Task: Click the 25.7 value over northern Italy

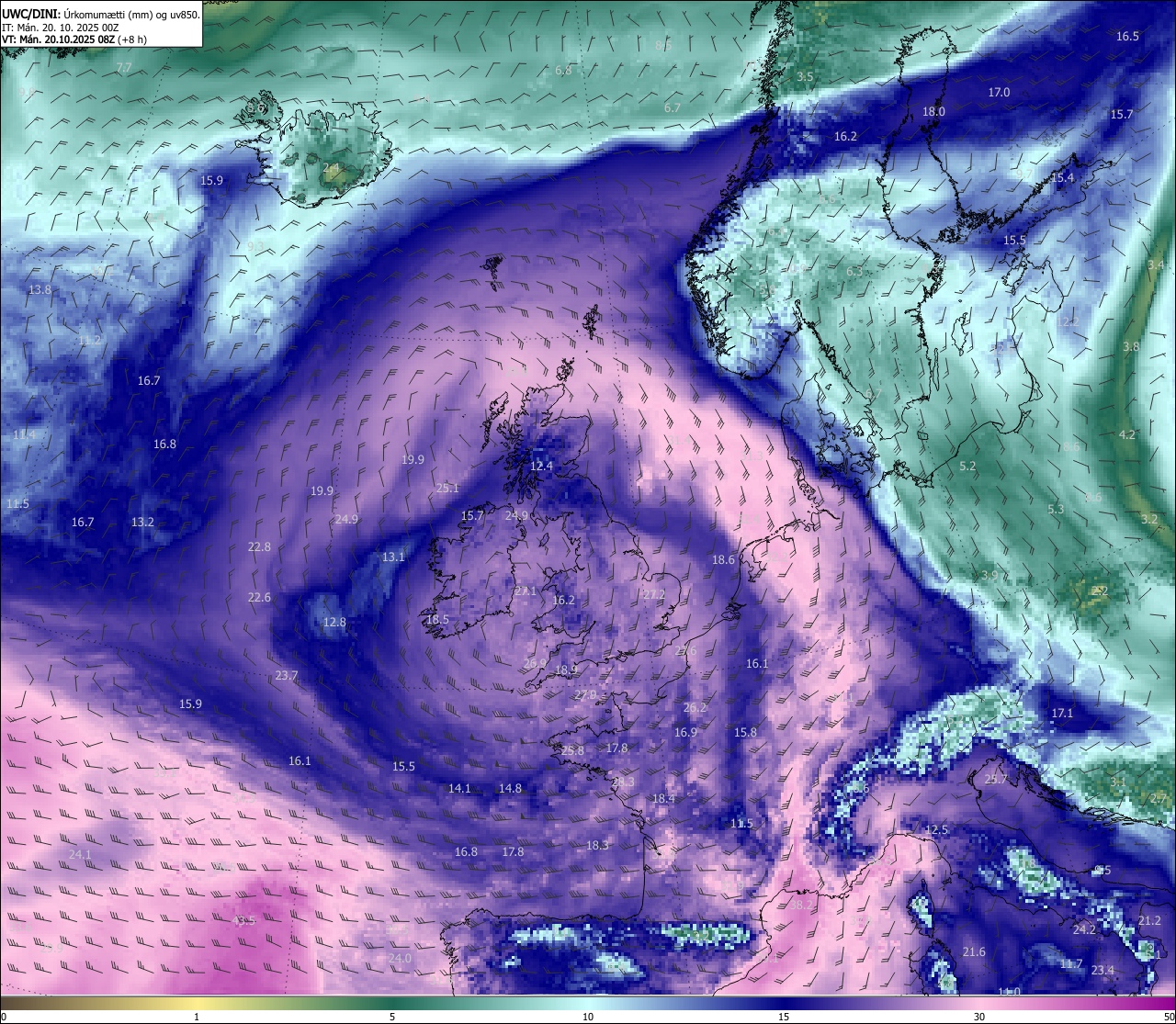Action: [996, 780]
